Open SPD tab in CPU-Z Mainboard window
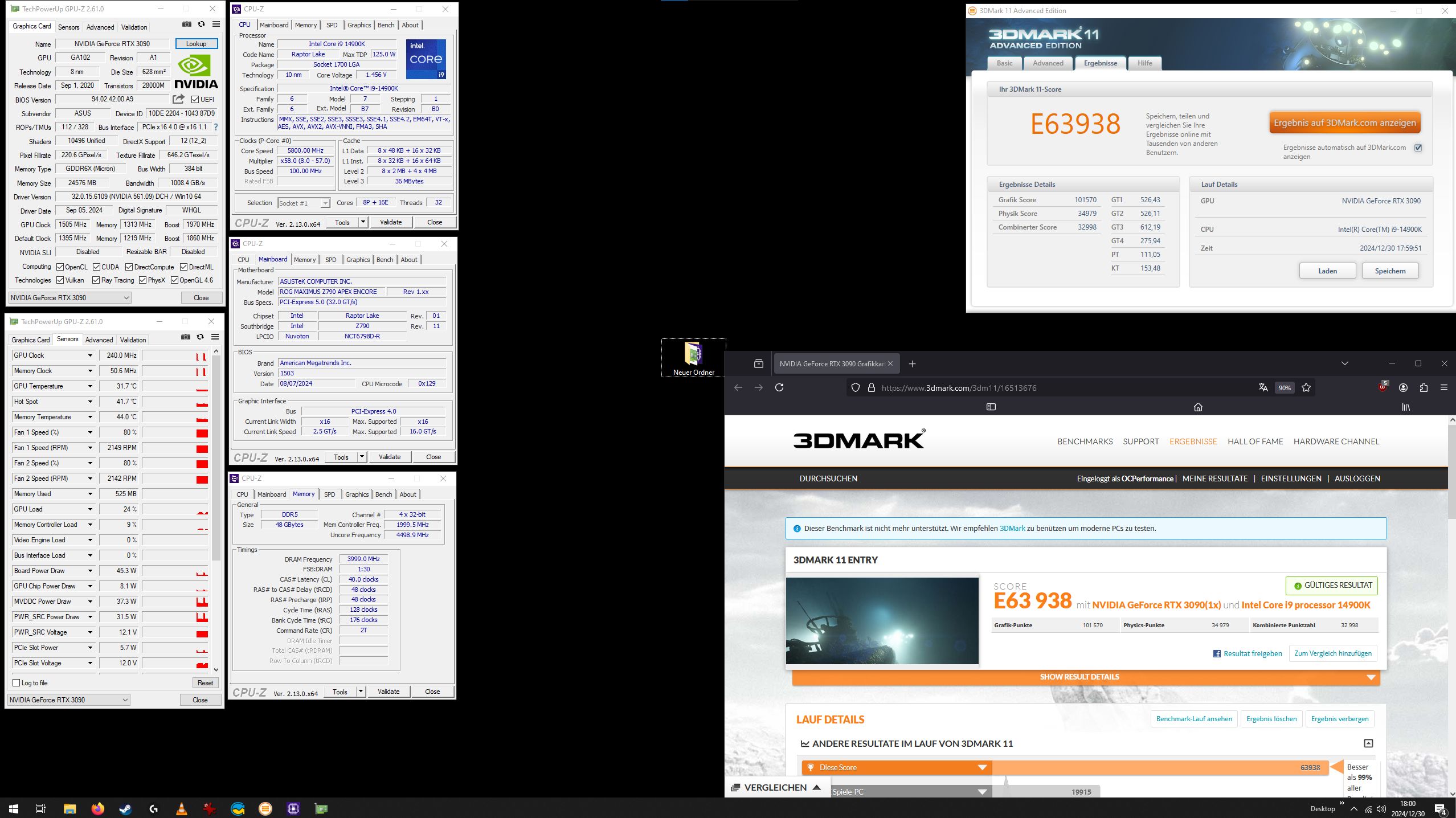 click(330, 260)
